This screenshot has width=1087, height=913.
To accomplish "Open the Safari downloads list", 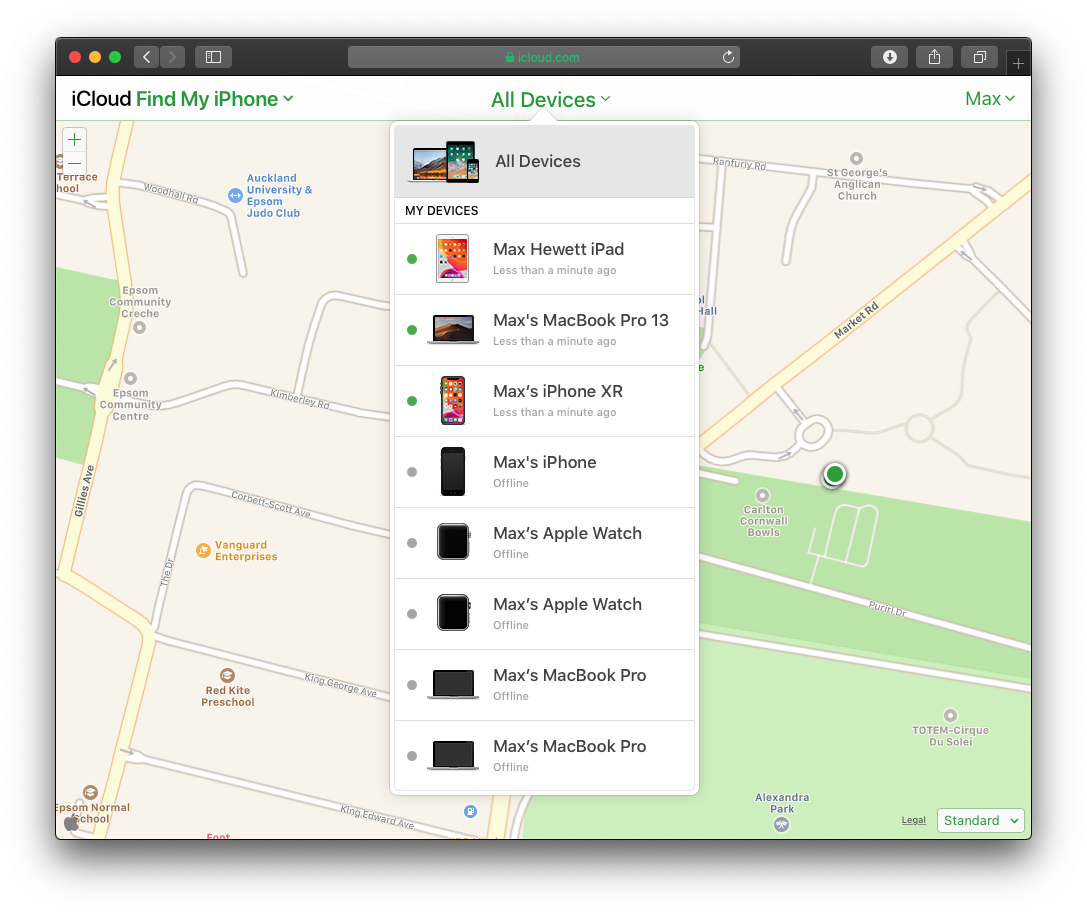I will click(x=889, y=57).
